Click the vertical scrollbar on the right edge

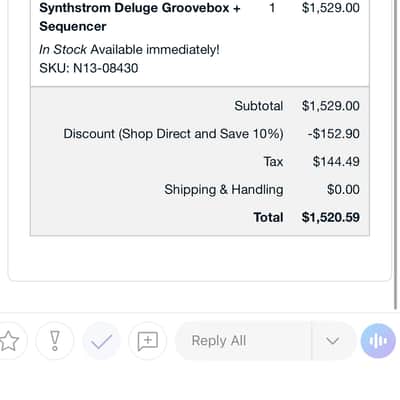coord(396,155)
